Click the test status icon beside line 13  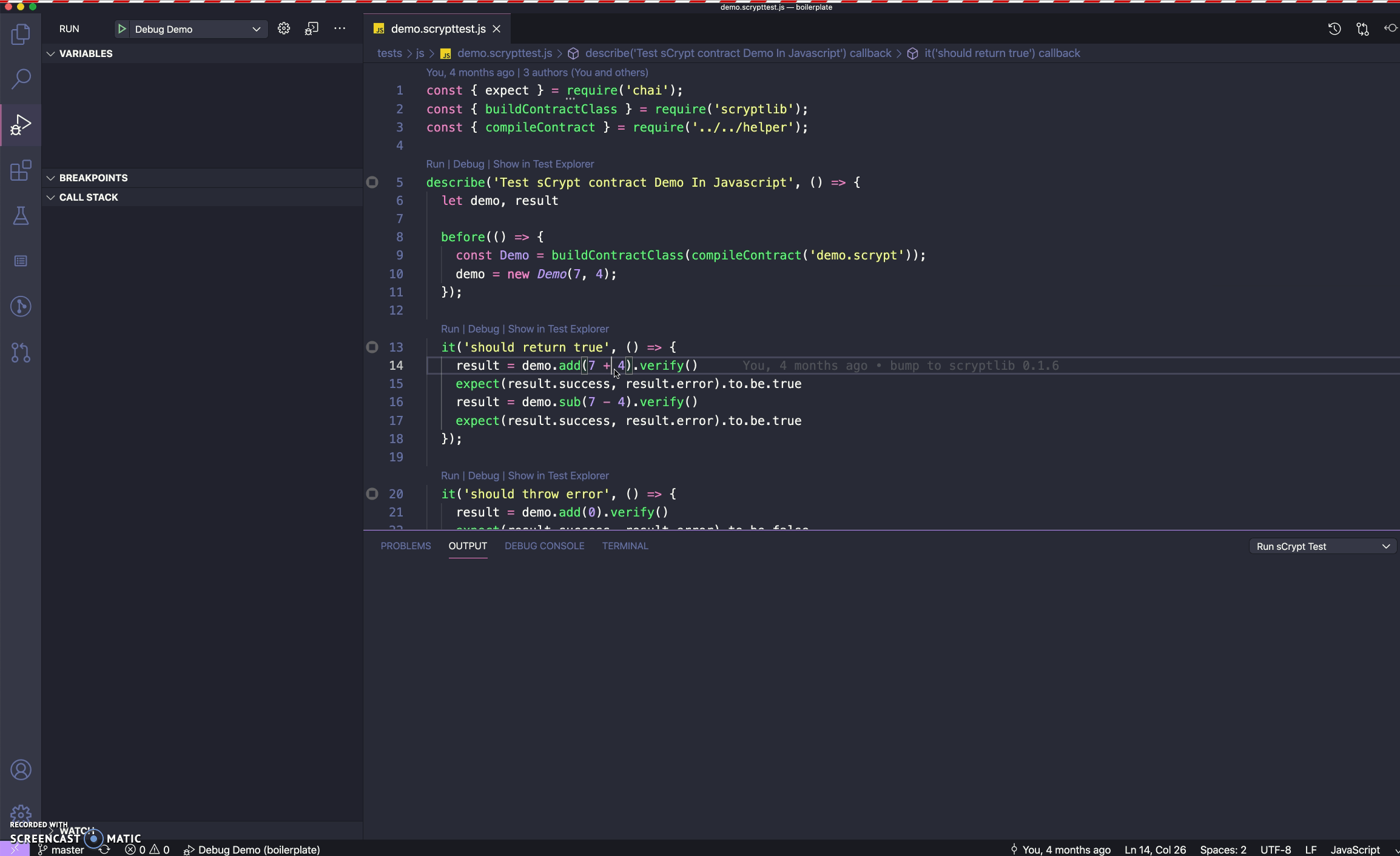point(372,347)
